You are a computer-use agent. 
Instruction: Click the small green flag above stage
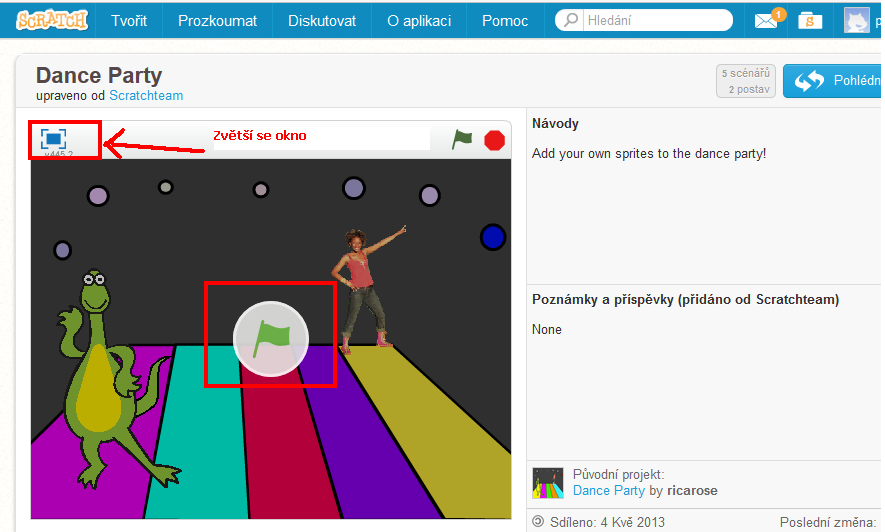pyautogui.click(x=462, y=139)
